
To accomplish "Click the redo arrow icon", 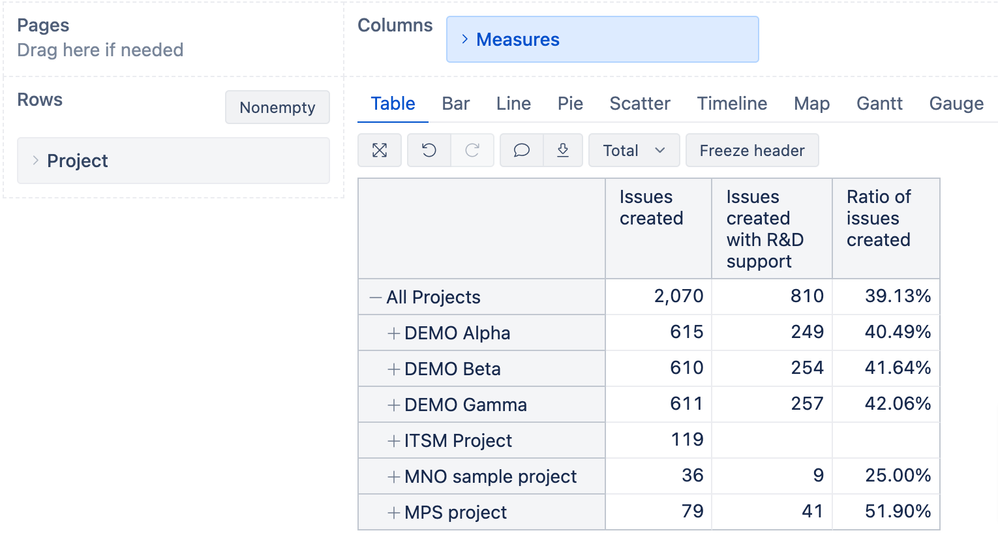I will [x=472, y=150].
